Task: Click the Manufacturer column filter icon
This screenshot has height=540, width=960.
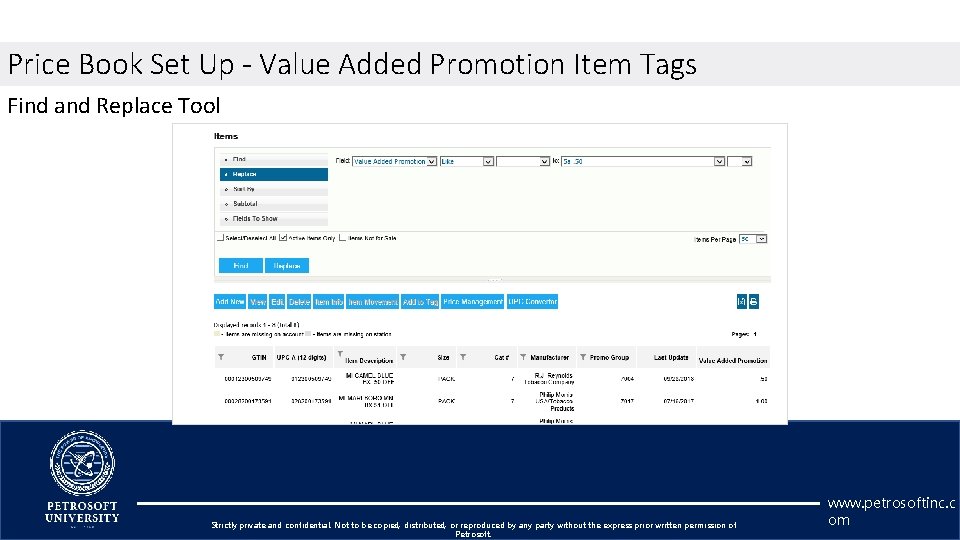Action: (x=523, y=357)
